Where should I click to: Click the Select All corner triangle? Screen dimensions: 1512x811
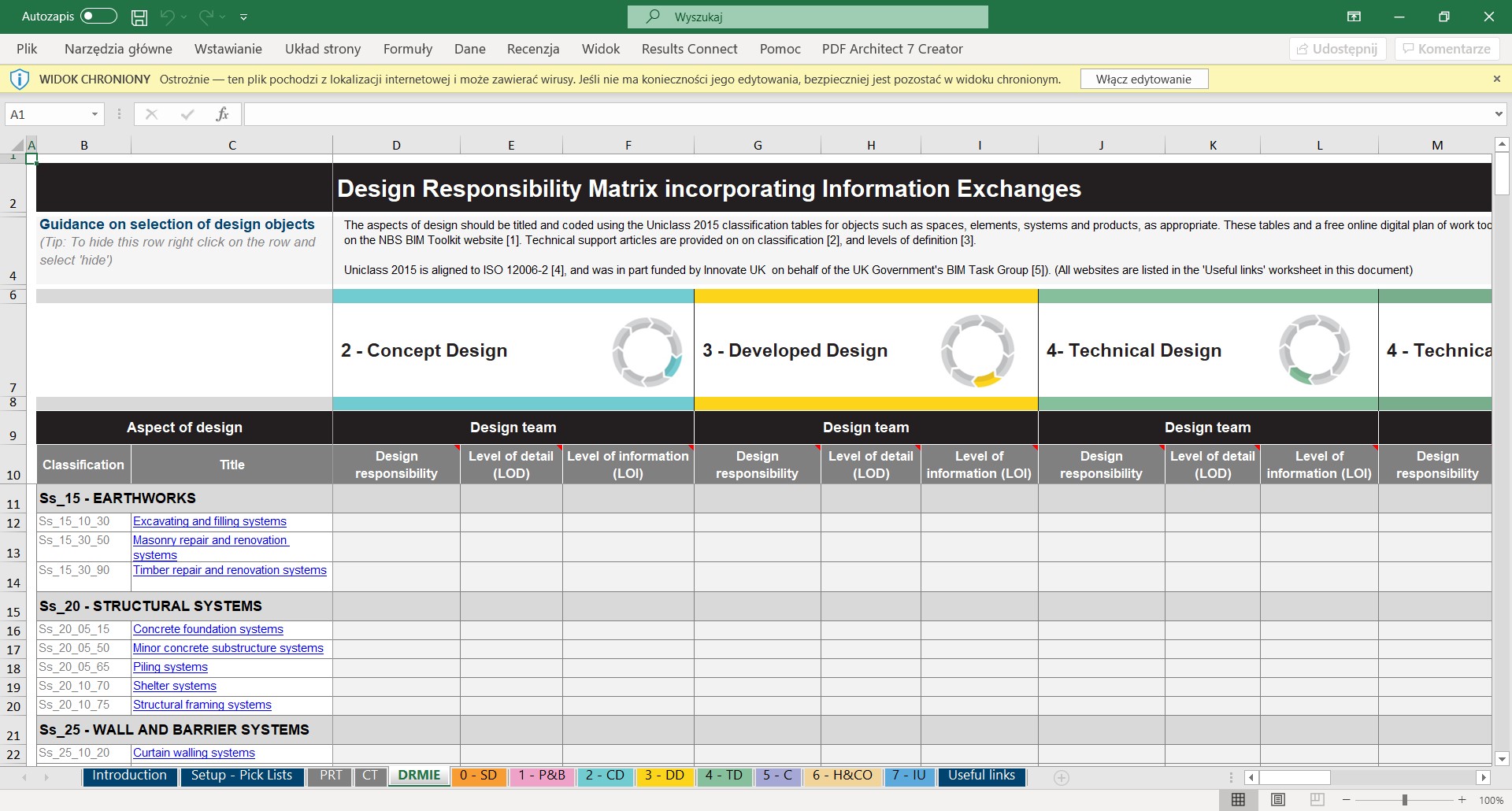[x=17, y=145]
